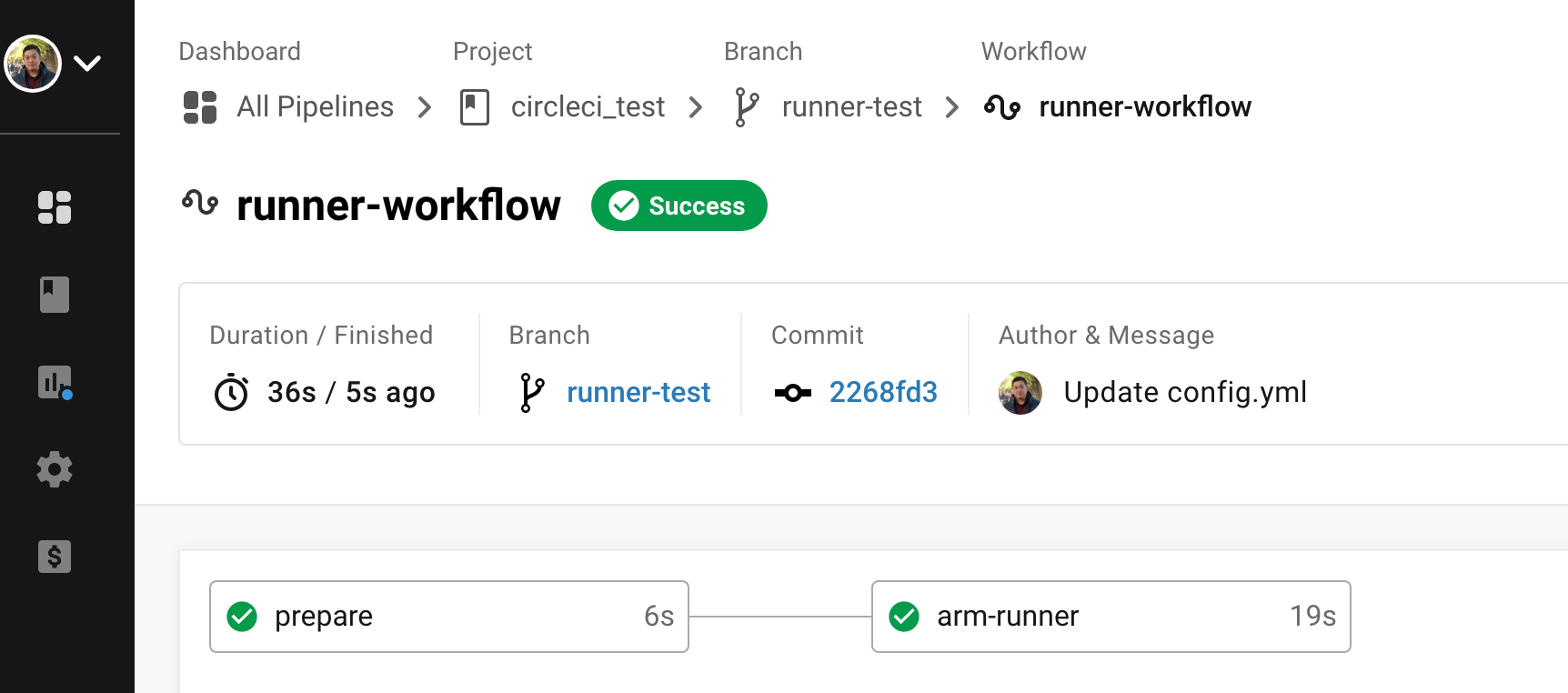
Task: Click the 'Workflow' breadcrumb header label
Action: (x=1033, y=52)
